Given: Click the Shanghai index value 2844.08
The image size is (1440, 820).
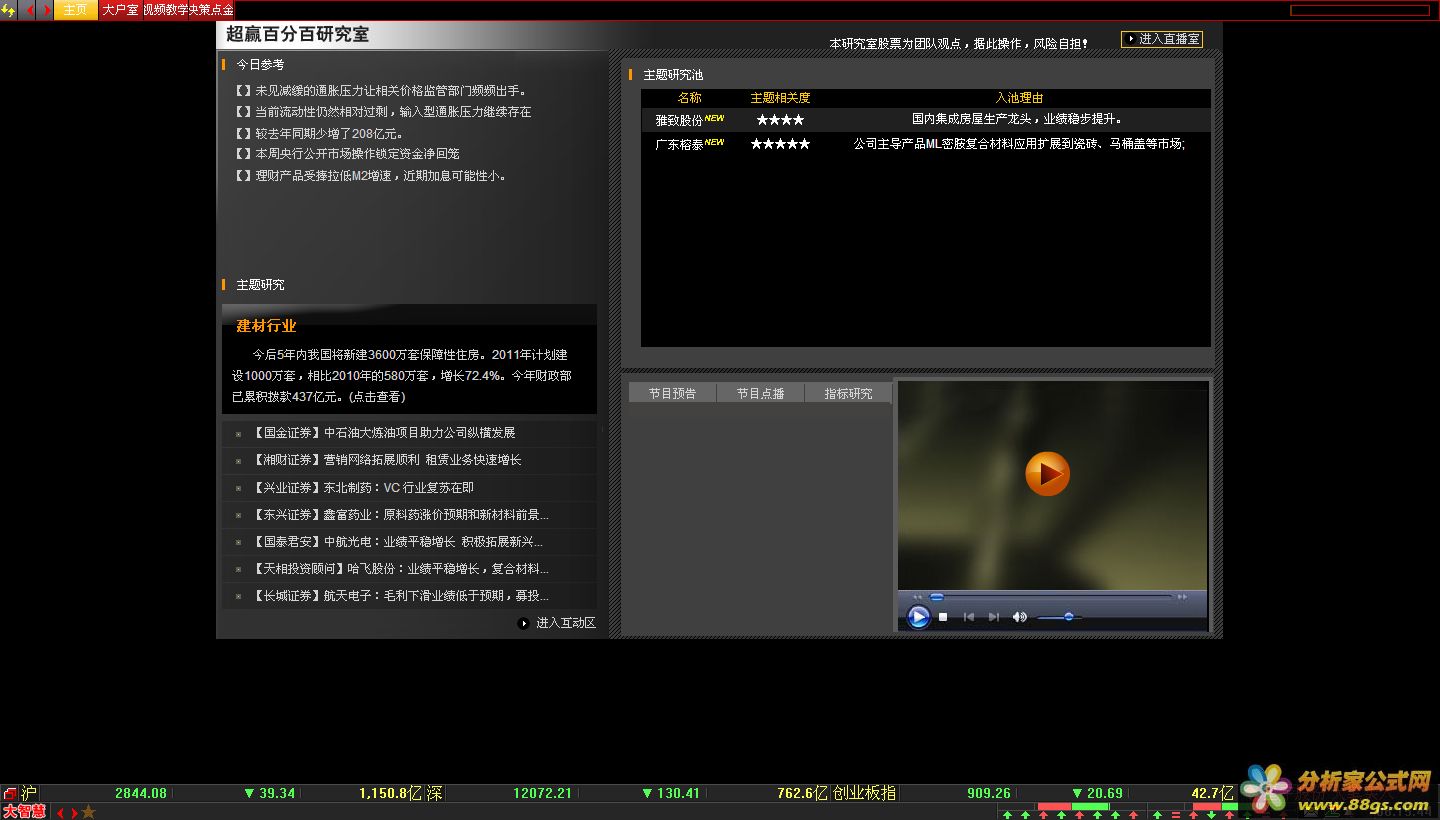Looking at the screenshot, I should 141,793.
